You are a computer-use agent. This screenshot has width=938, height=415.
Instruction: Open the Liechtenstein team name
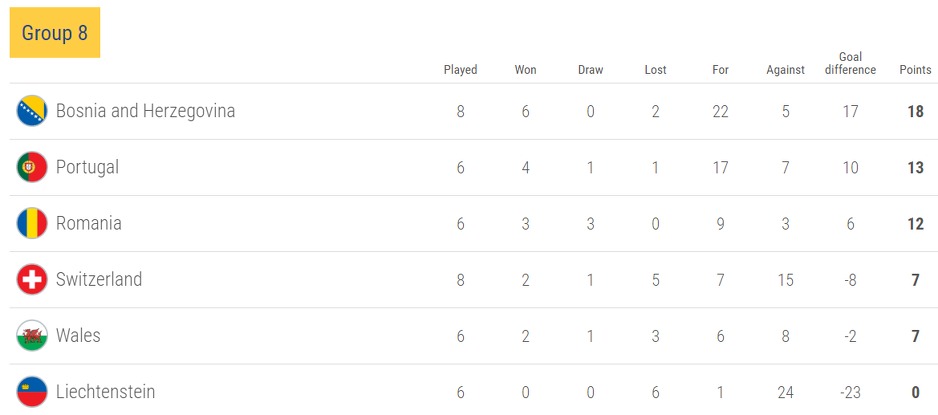[x=105, y=391]
